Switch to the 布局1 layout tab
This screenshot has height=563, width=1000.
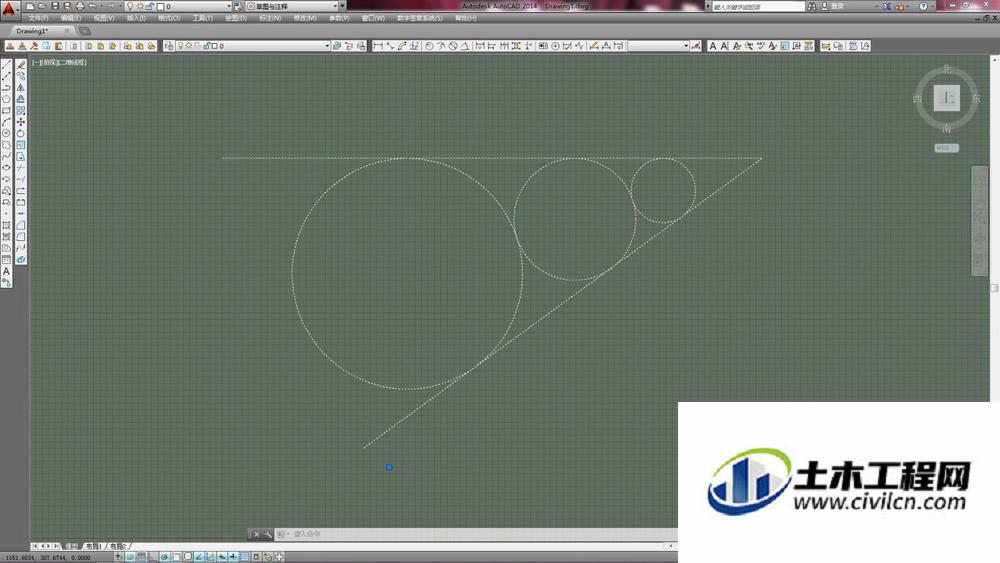pyautogui.click(x=93, y=546)
